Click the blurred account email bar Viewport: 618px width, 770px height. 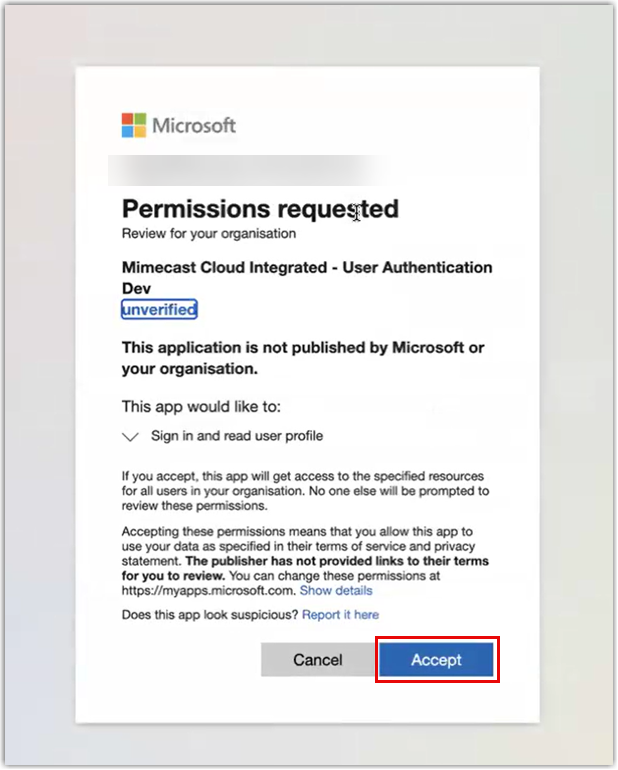click(240, 170)
